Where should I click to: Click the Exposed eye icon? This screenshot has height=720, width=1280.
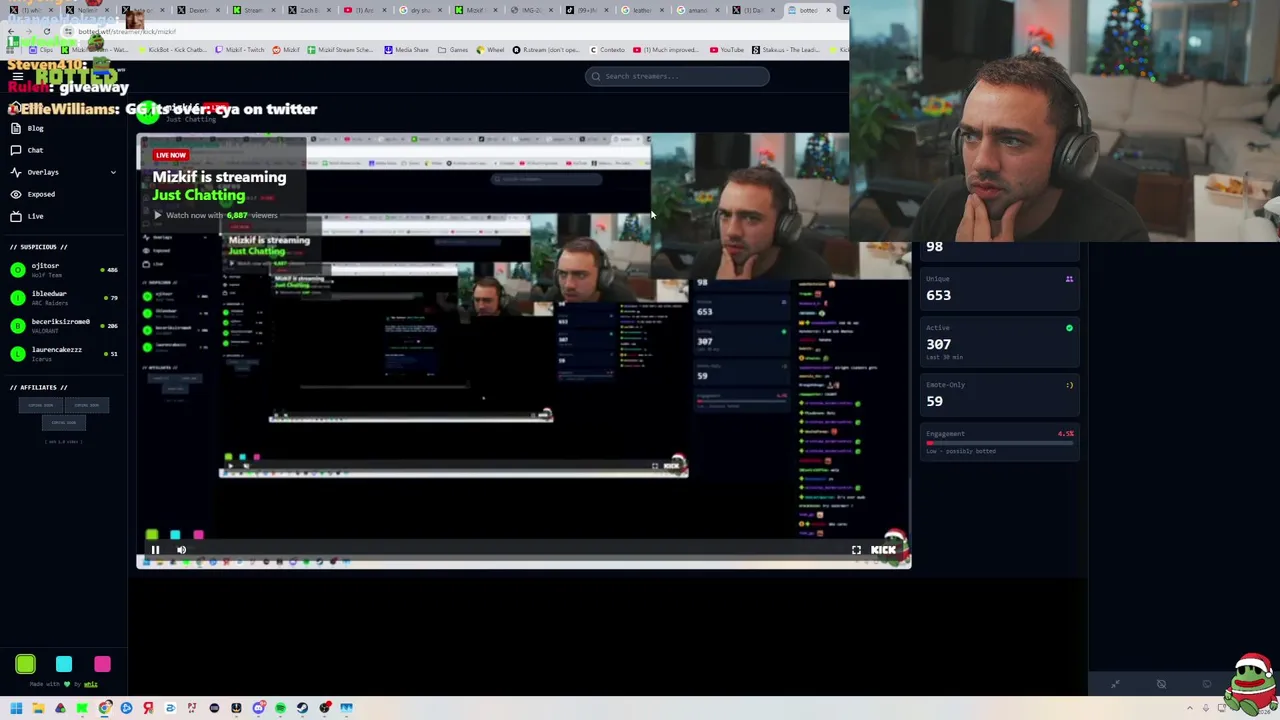[16, 194]
